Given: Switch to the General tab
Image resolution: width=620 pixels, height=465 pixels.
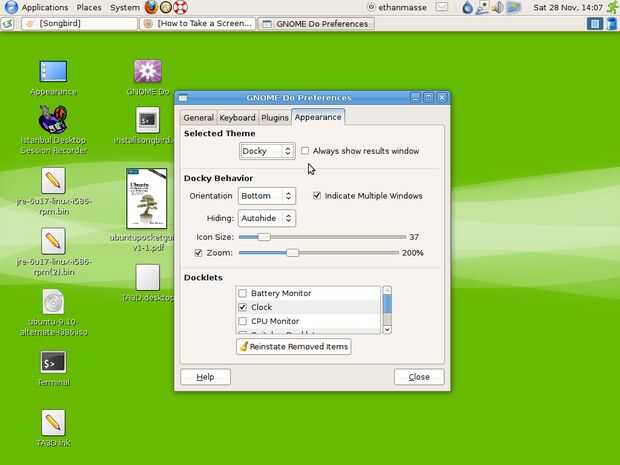Looking at the screenshot, I should [x=198, y=117].
